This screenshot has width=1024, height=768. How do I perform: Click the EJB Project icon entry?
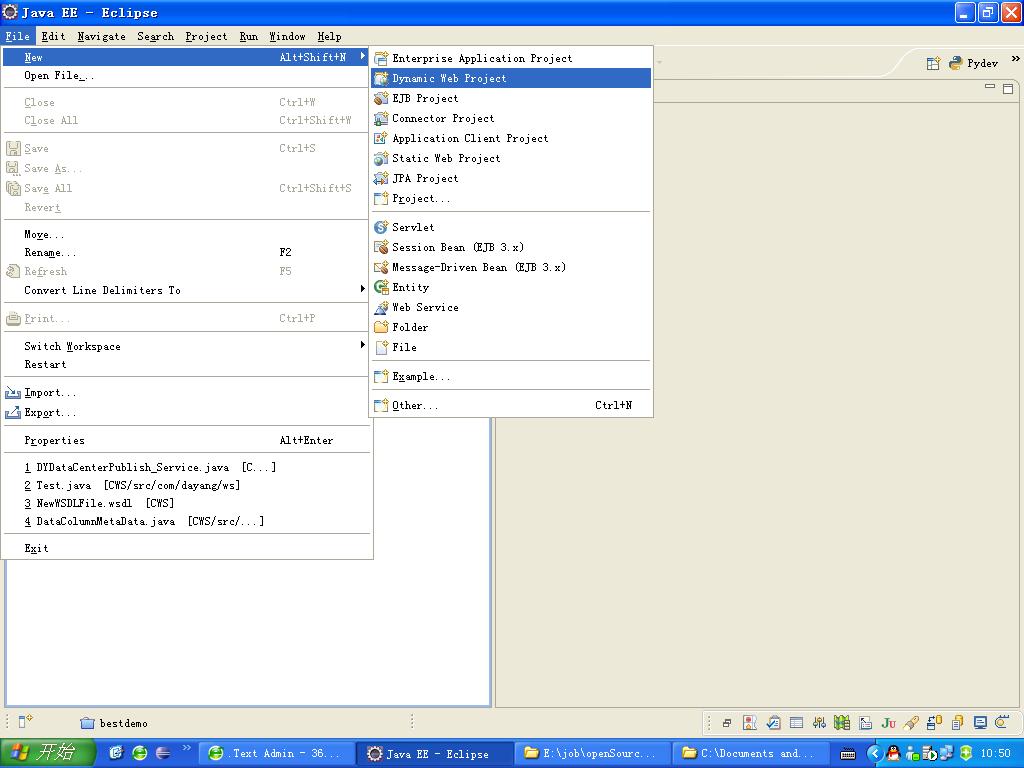click(511, 99)
